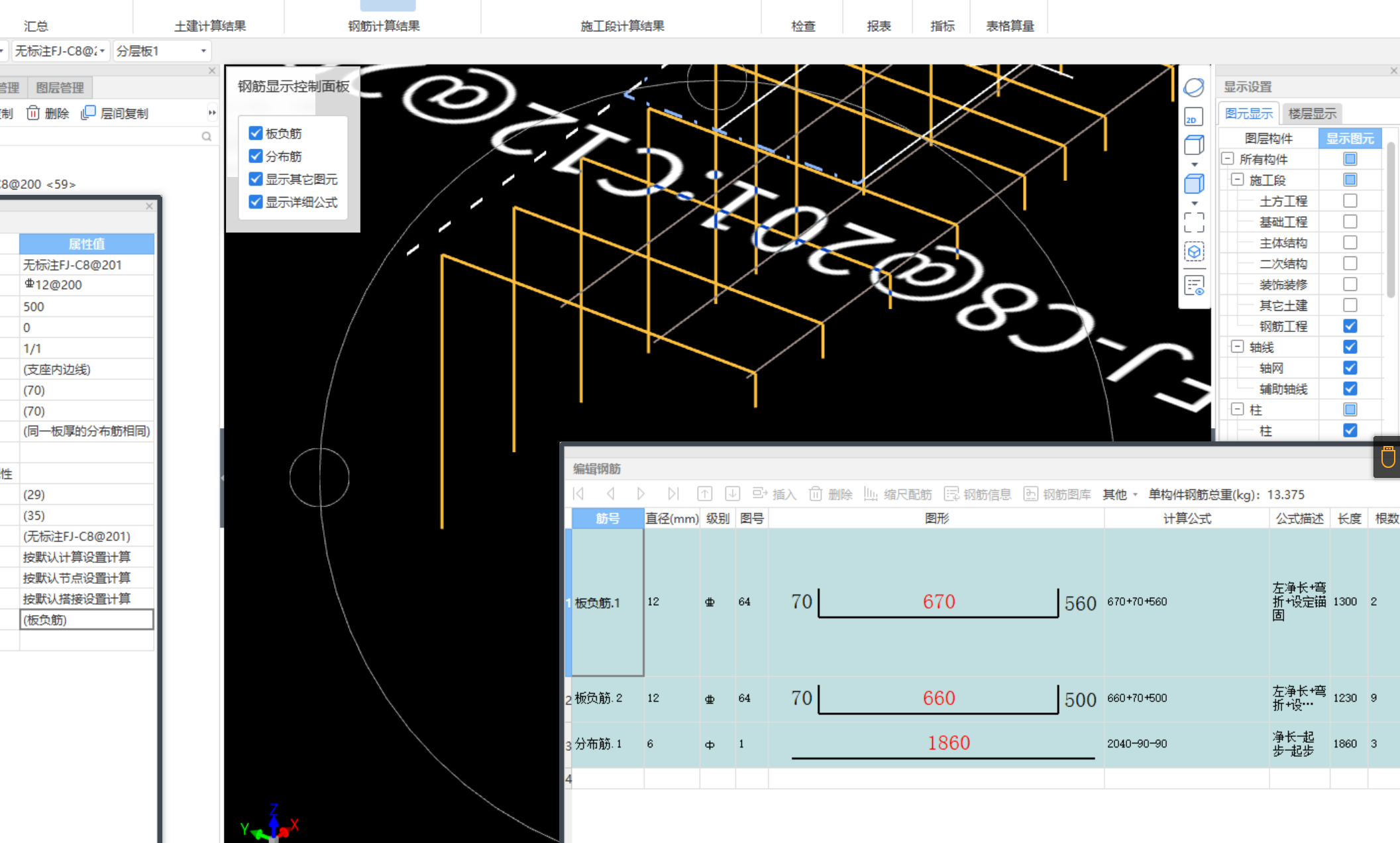Click the wireframe cube view icon
This screenshot has width=1400, height=843.
pyautogui.click(x=1194, y=145)
